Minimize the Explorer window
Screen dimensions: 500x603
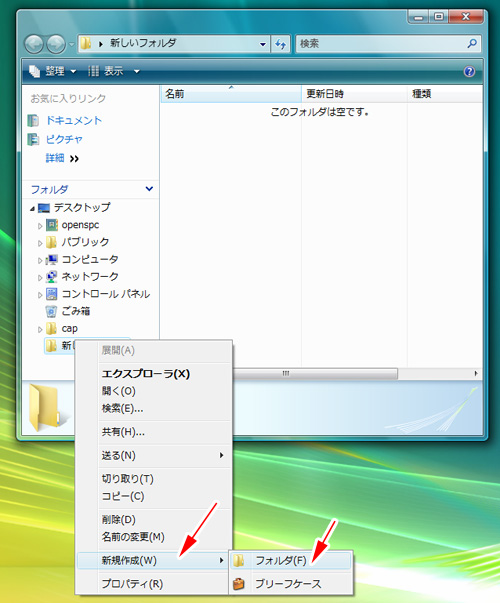point(418,17)
